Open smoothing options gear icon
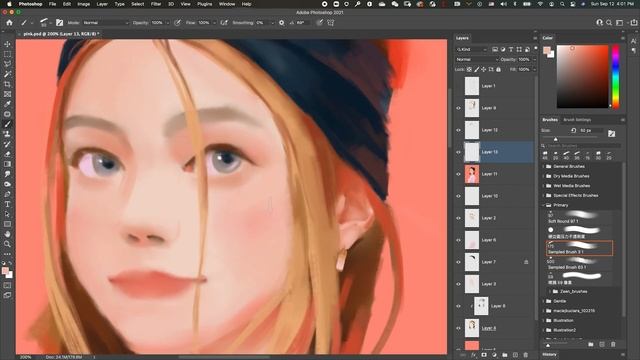The width and height of the screenshot is (640, 360). tap(282, 23)
